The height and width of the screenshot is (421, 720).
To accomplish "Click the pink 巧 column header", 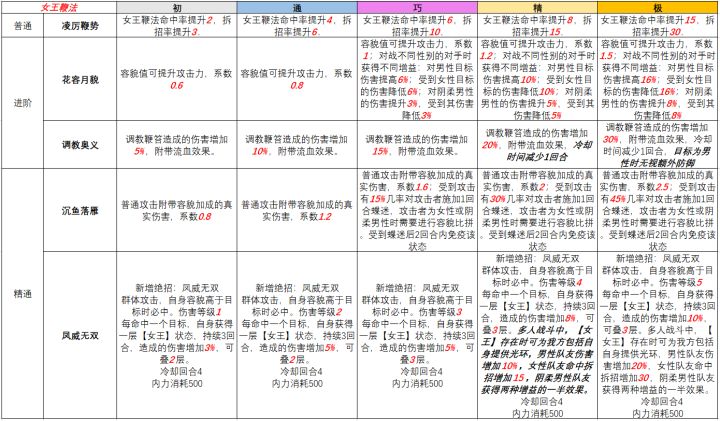I will click(417, 7).
